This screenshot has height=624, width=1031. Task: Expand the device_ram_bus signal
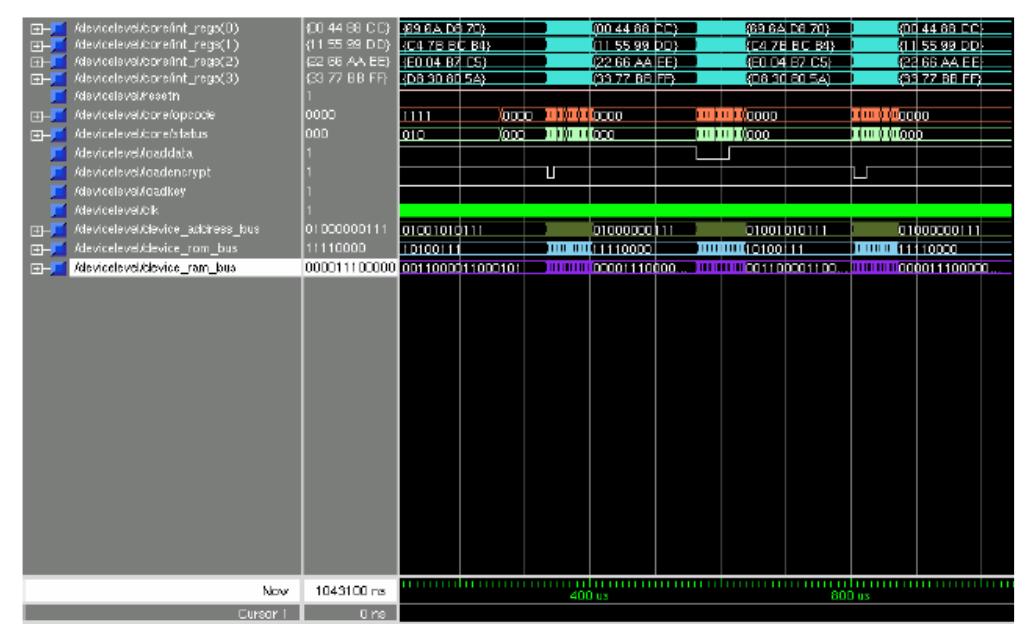[37, 268]
